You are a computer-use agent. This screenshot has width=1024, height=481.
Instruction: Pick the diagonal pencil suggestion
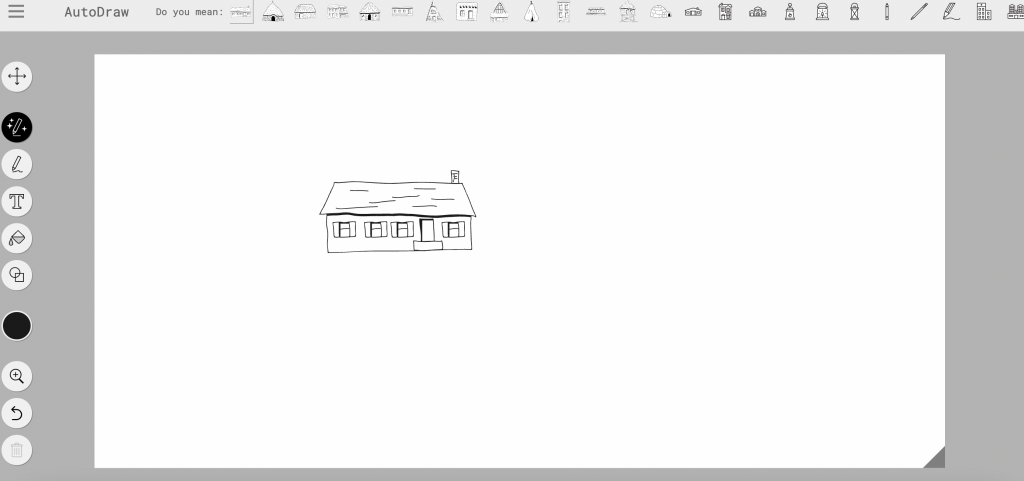(919, 12)
